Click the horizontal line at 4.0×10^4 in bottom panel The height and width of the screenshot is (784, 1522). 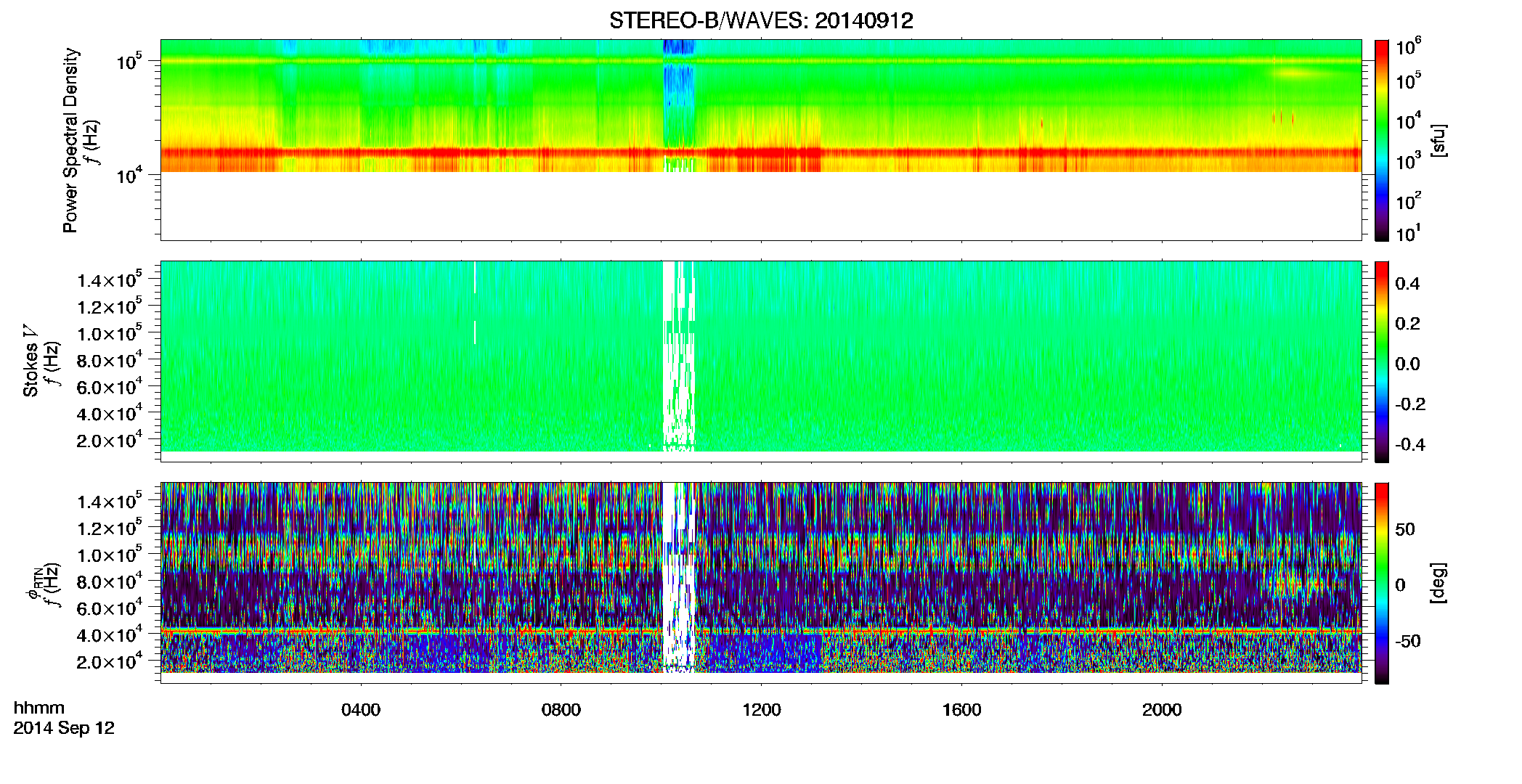tap(761, 631)
